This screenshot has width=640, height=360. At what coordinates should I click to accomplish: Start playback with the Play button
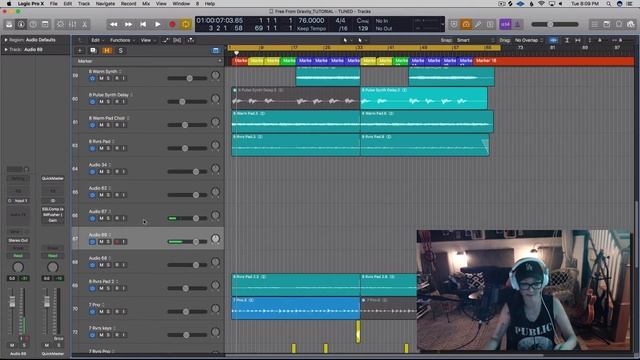(158, 24)
